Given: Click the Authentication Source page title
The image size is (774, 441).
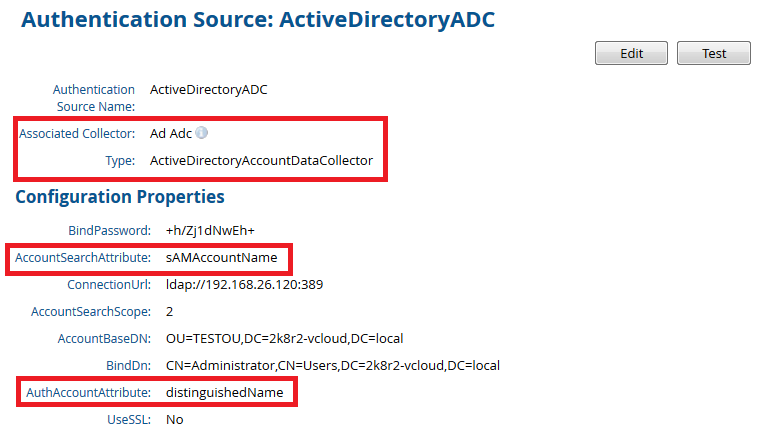Looking at the screenshot, I should [258, 18].
